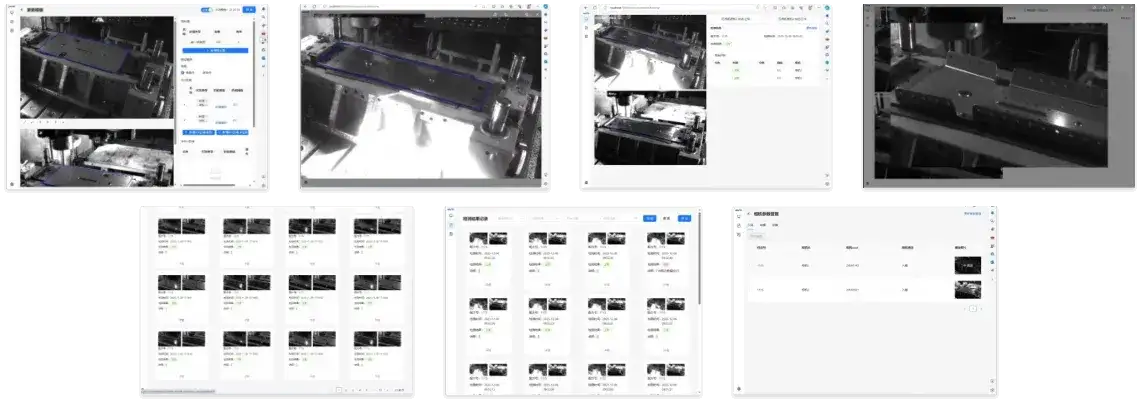Open the upper camera thumbnail in the detection detail window
Viewport: 1141px width, 403px height.
tap(649, 48)
